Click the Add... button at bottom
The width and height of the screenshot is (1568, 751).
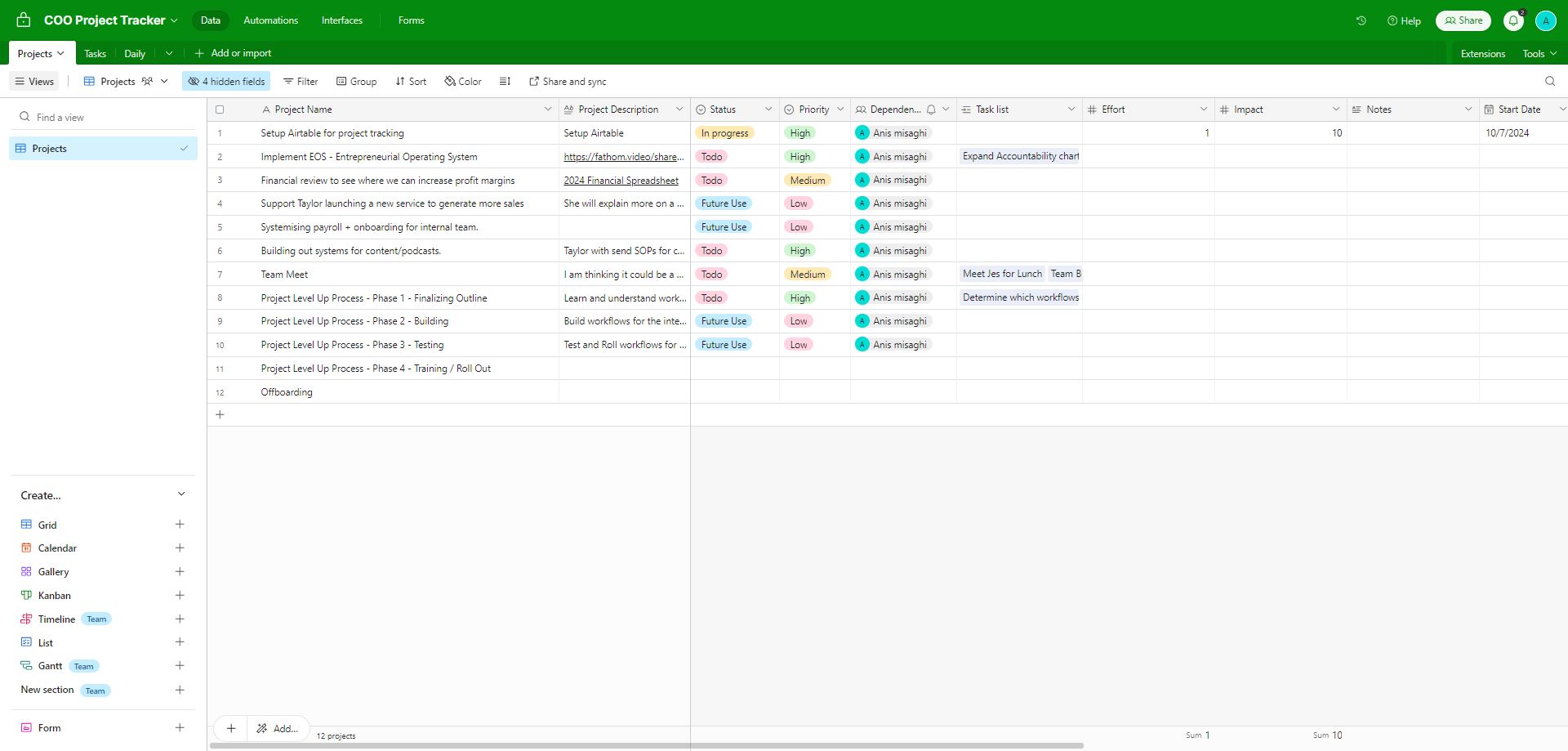point(278,728)
